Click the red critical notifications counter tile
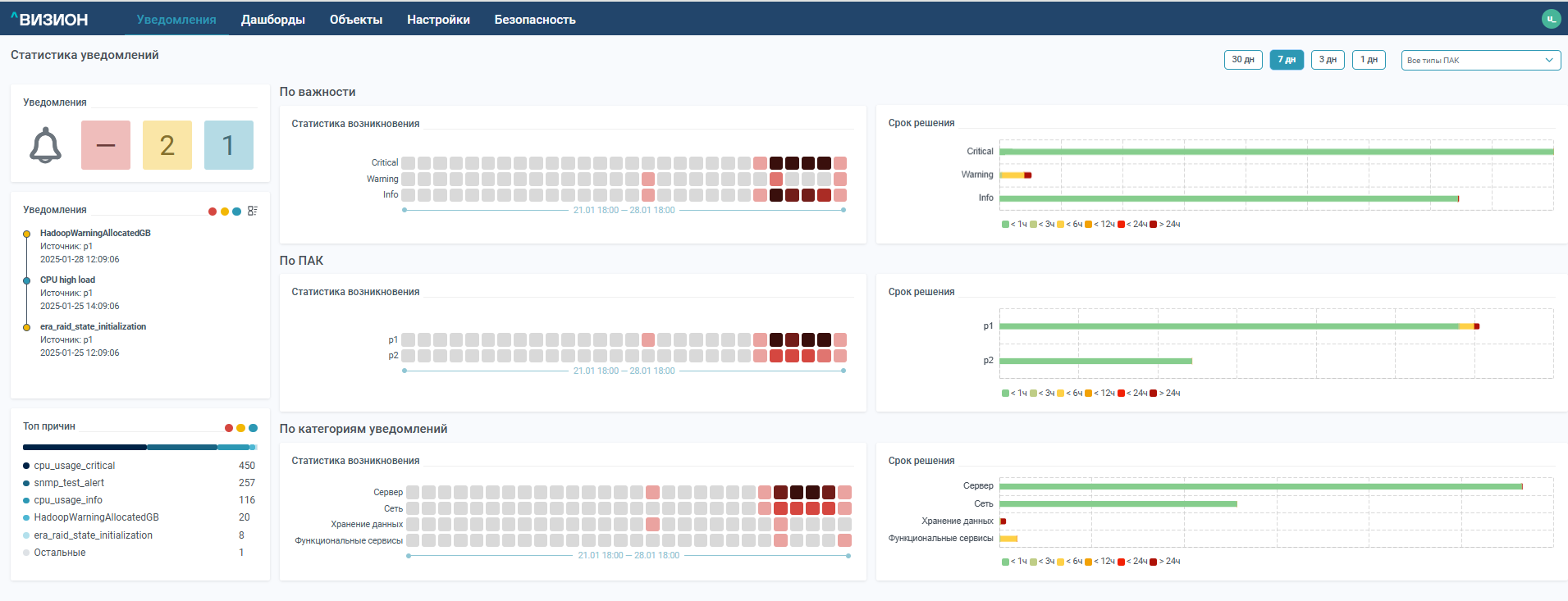Viewport: 1568px width, 601px height. point(106,145)
